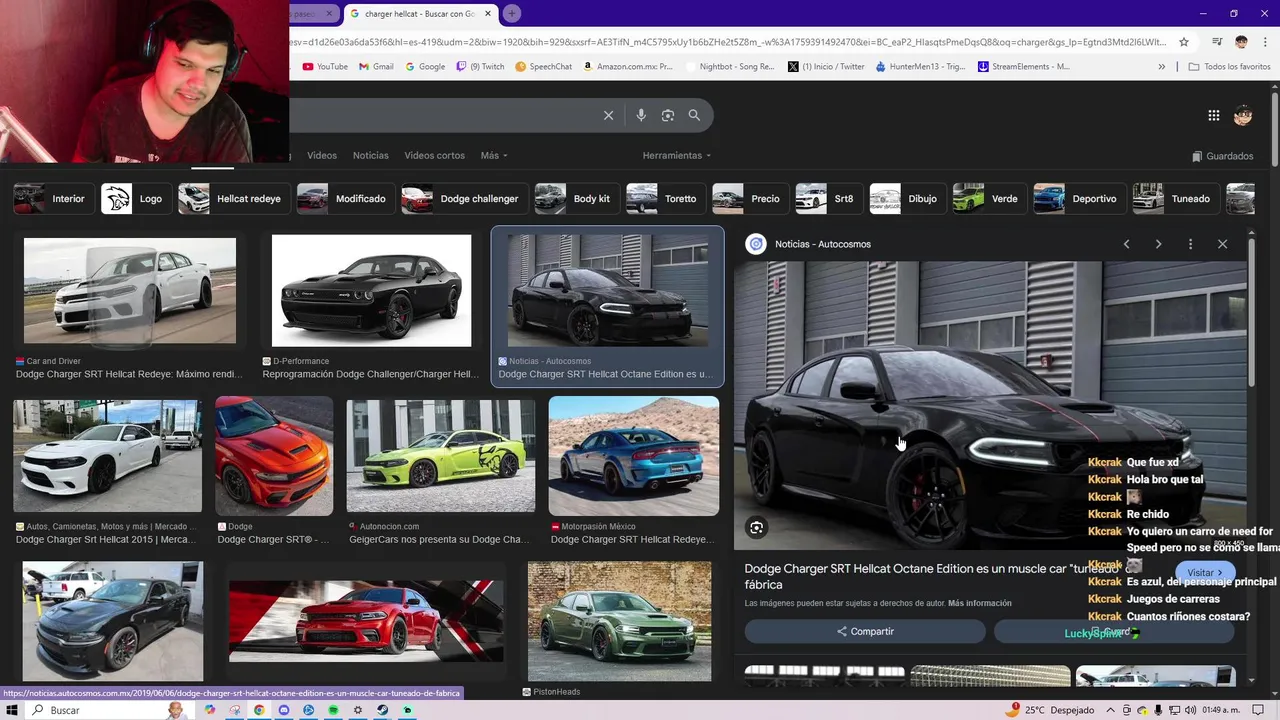
Task: Open the Windows Start menu
Action: click(13, 710)
